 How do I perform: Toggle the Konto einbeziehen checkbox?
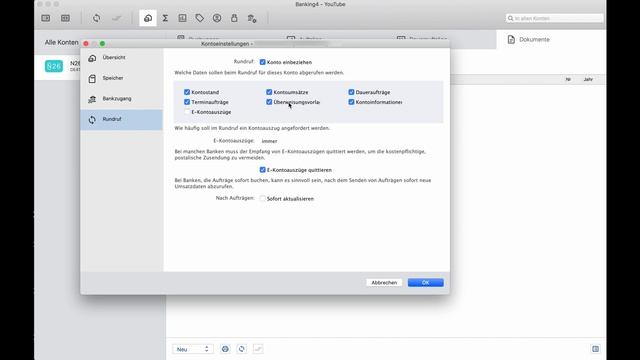(262, 62)
